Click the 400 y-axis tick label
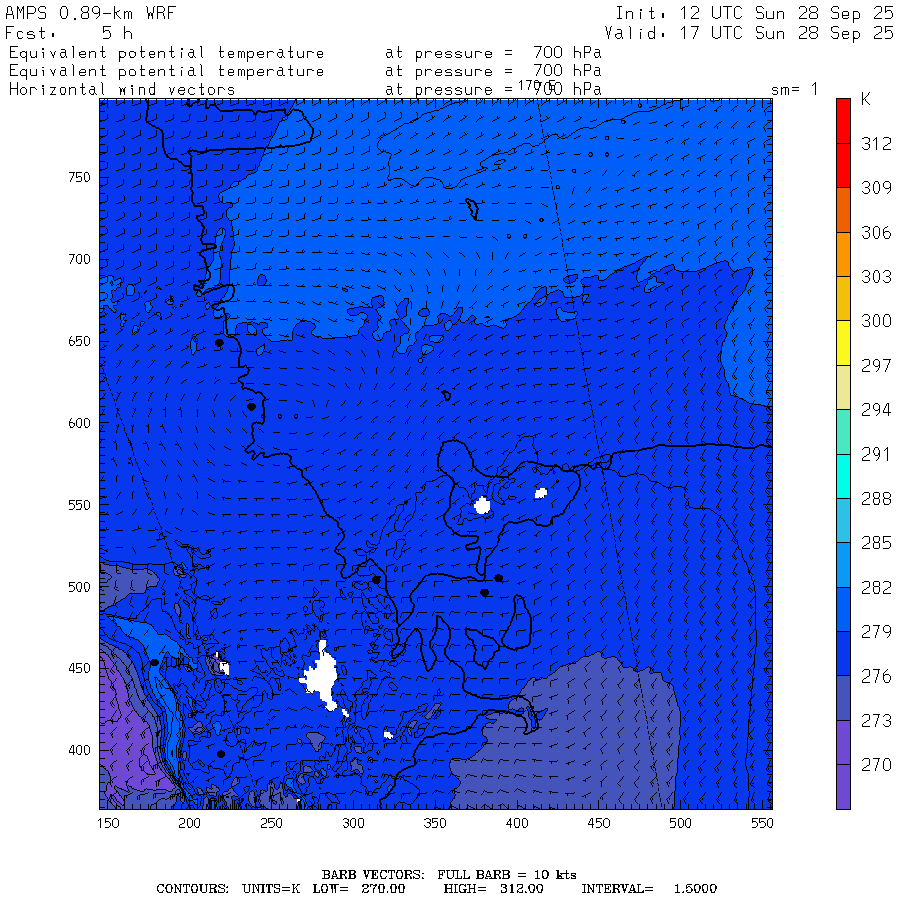900x900 pixels. pos(79,750)
